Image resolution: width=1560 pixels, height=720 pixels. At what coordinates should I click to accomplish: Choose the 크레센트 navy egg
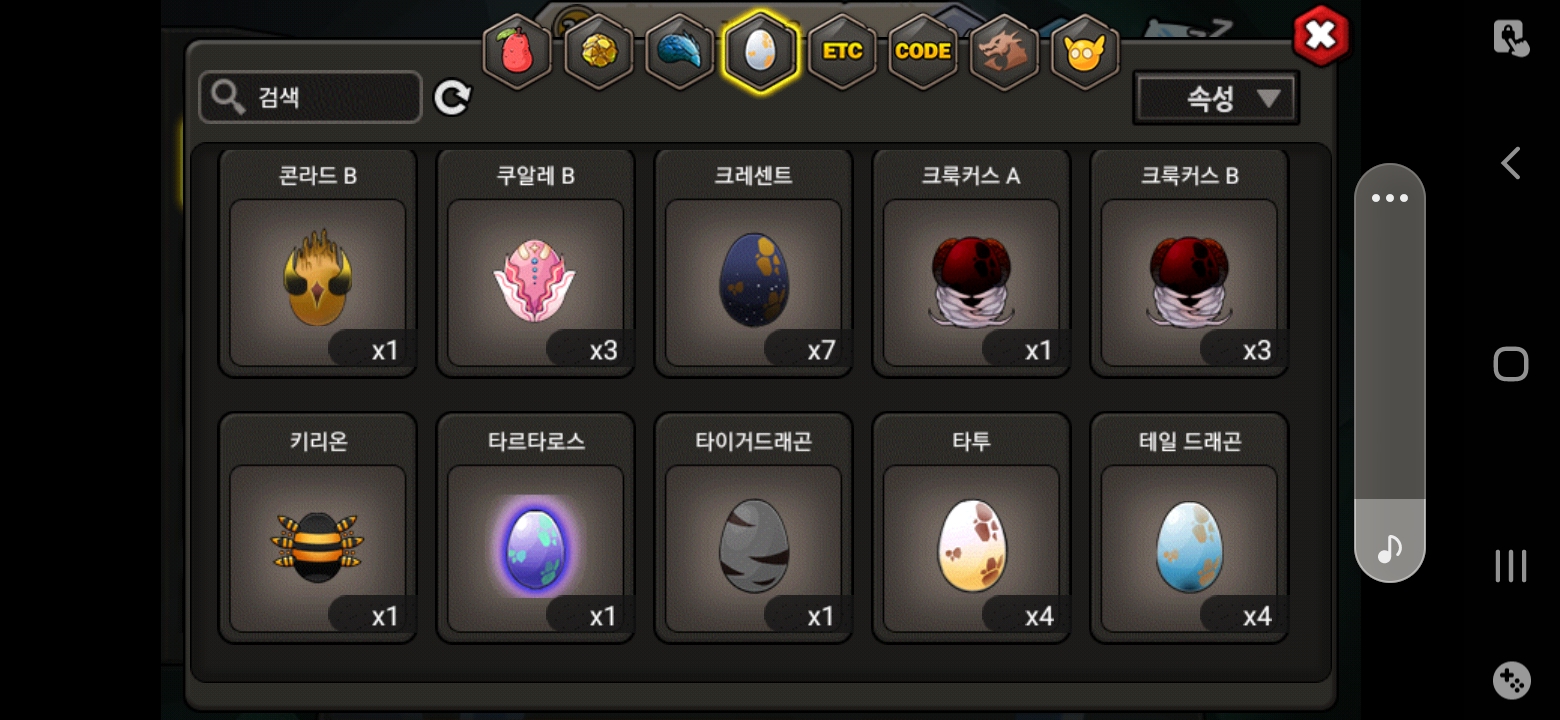754,263
